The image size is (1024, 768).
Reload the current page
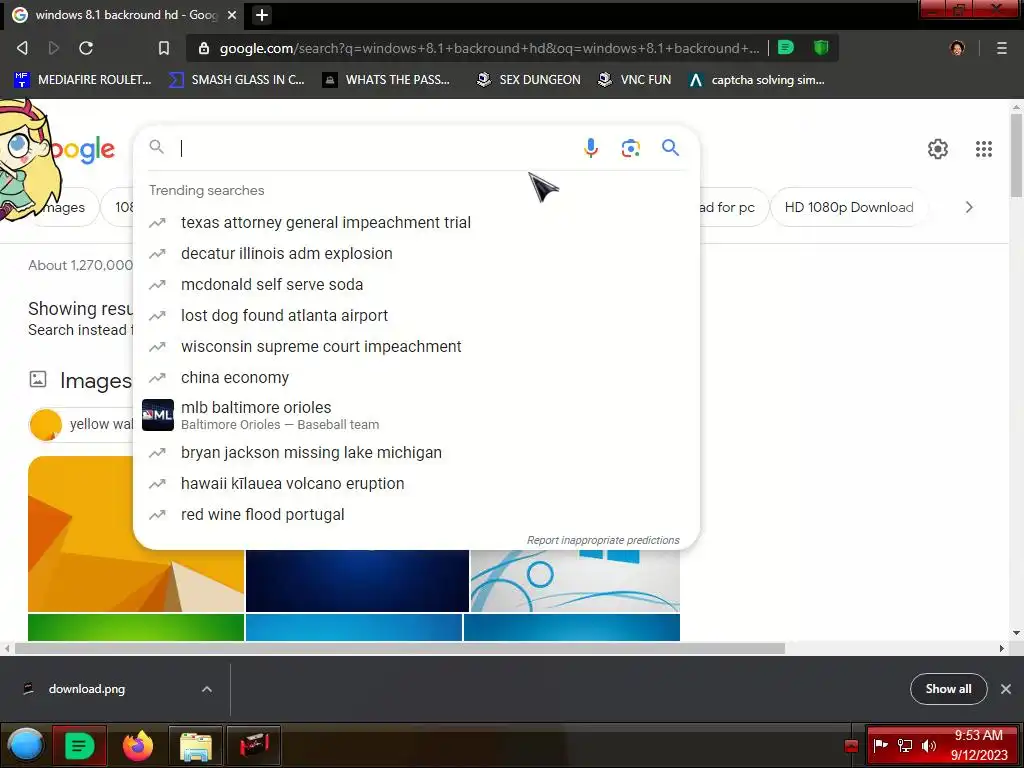(x=86, y=48)
